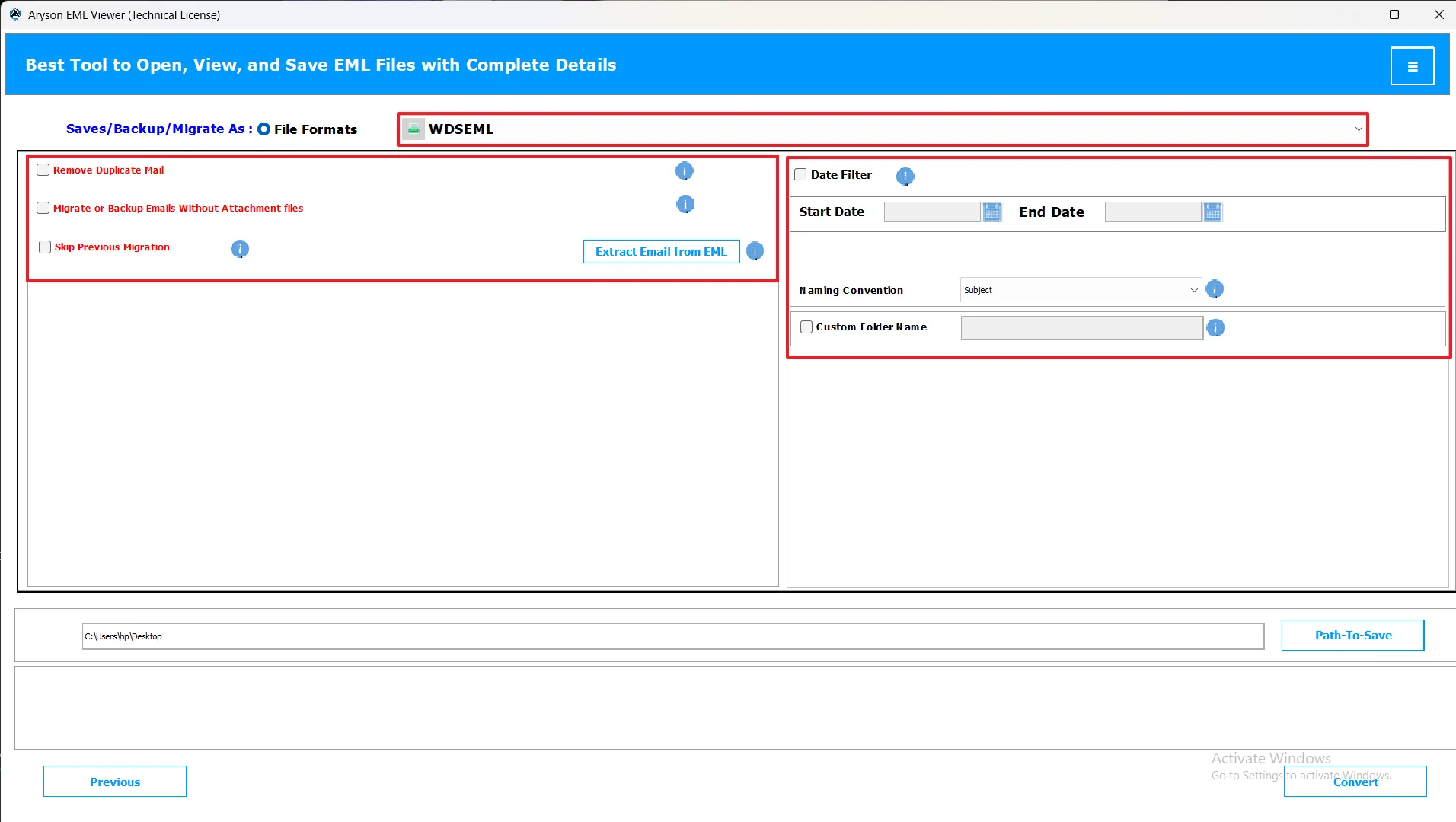The height and width of the screenshot is (822, 1456).
Task: Expand the WDSEML file format dropdown
Action: pyautogui.click(x=1358, y=129)
